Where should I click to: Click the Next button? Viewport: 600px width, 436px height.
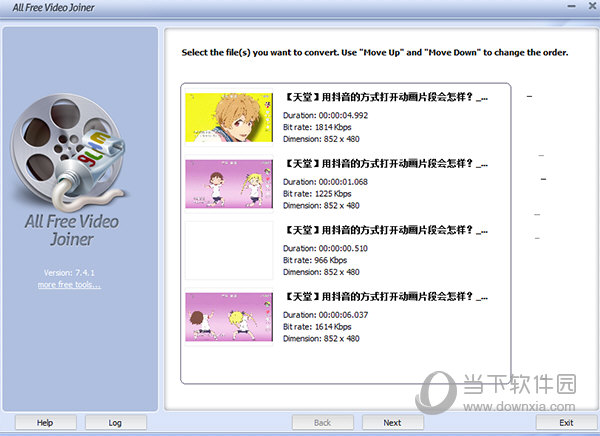click(393, 423)
